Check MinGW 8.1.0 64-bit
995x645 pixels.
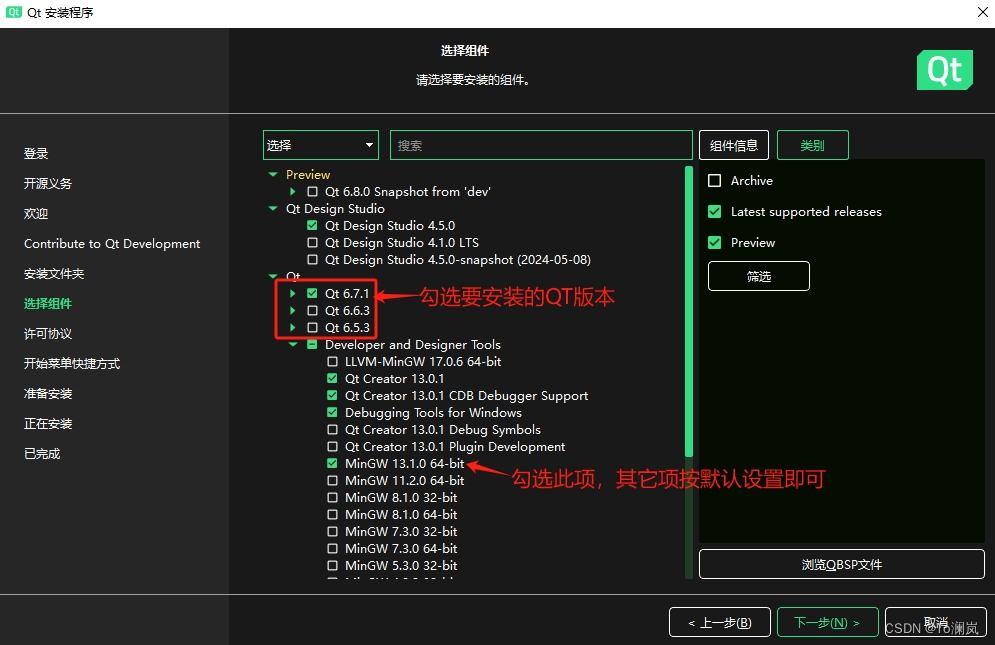(332, 514)
